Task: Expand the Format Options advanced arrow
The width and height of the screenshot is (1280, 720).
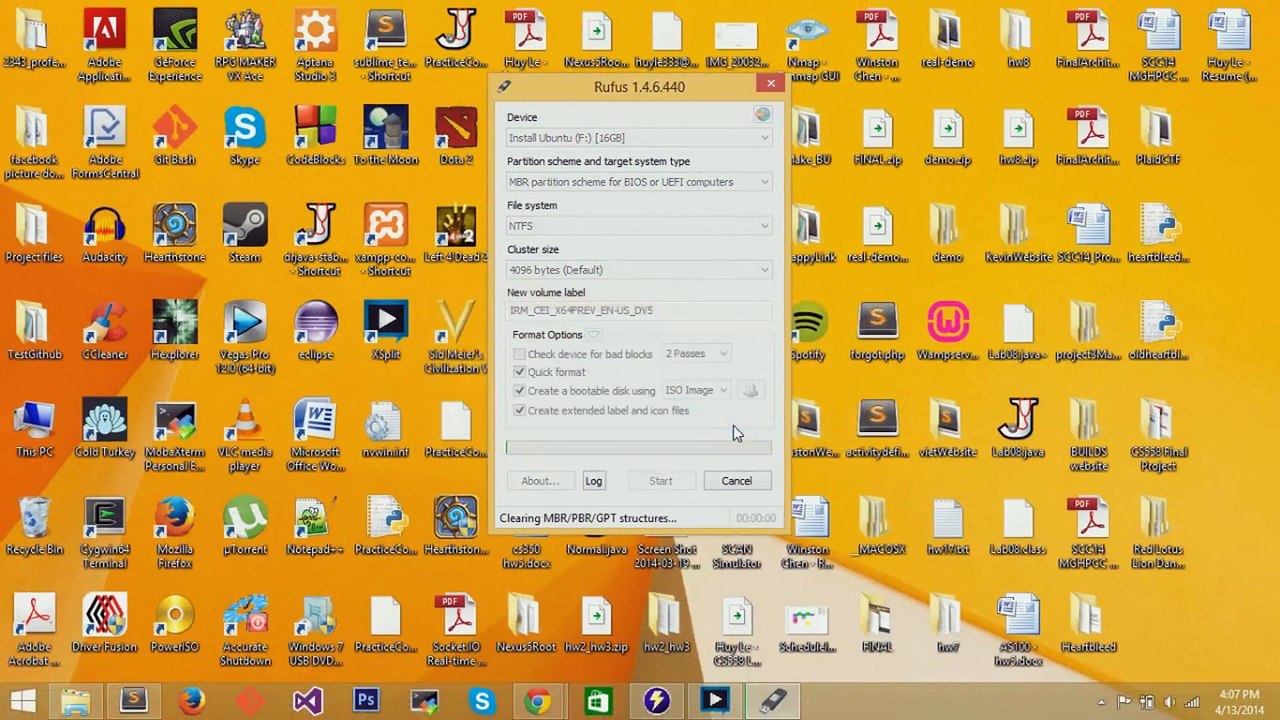Action: (x=594, y=335)
